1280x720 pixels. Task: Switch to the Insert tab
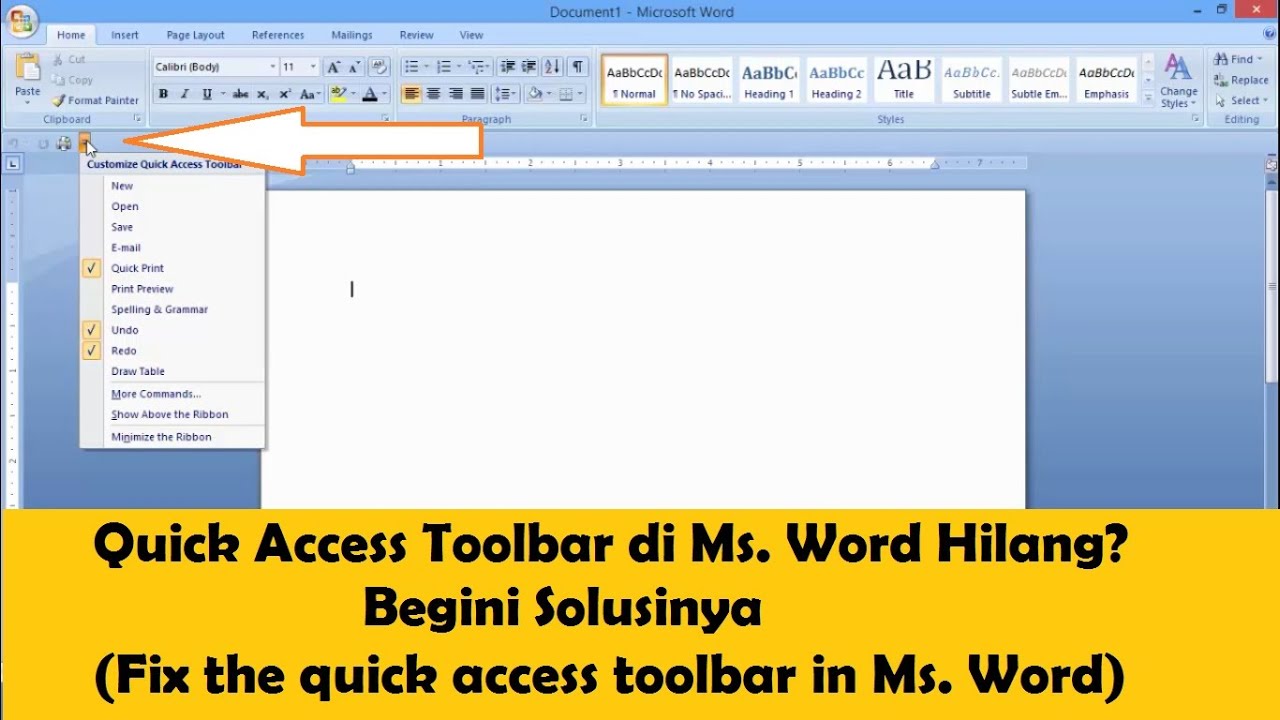click(x=125, y=35)
